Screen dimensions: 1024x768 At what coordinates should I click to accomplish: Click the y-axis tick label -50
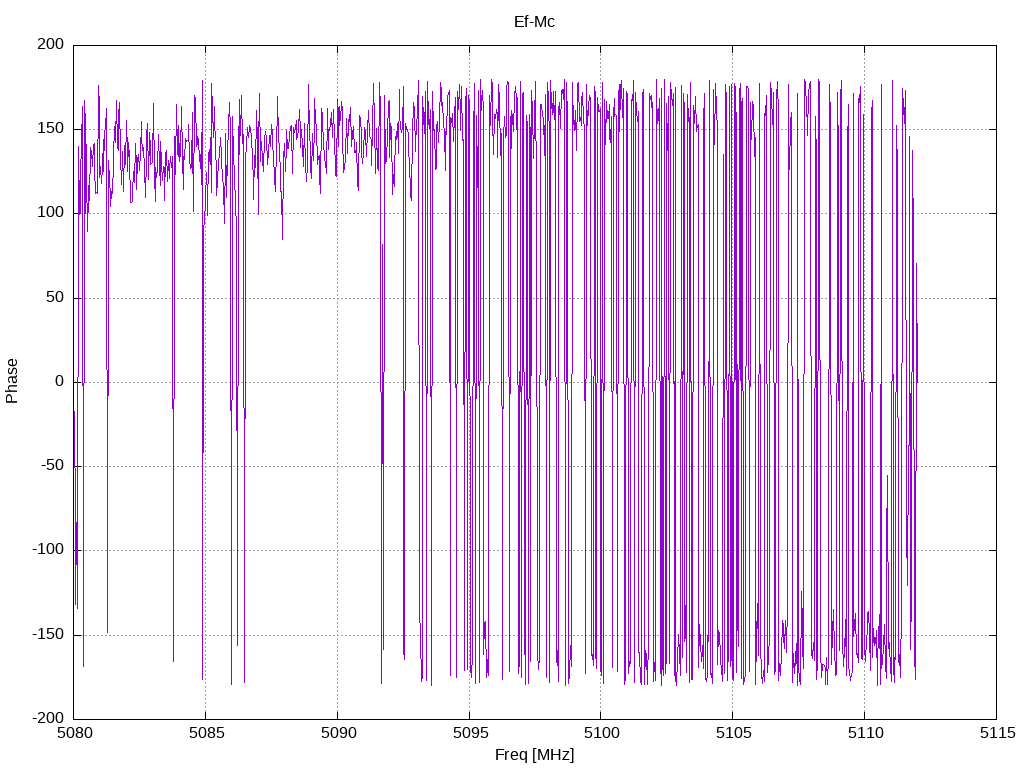[x=52, y=466]
